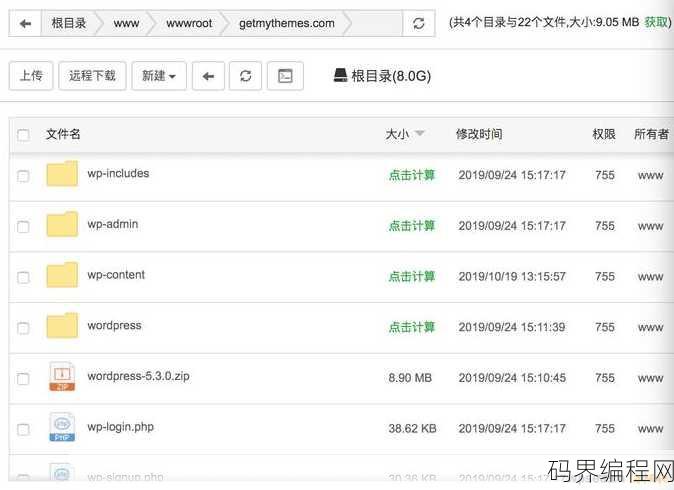Click owner www in wp-admin row
Viewport: 674px width, 490px height.
click(x=651, y=227)
